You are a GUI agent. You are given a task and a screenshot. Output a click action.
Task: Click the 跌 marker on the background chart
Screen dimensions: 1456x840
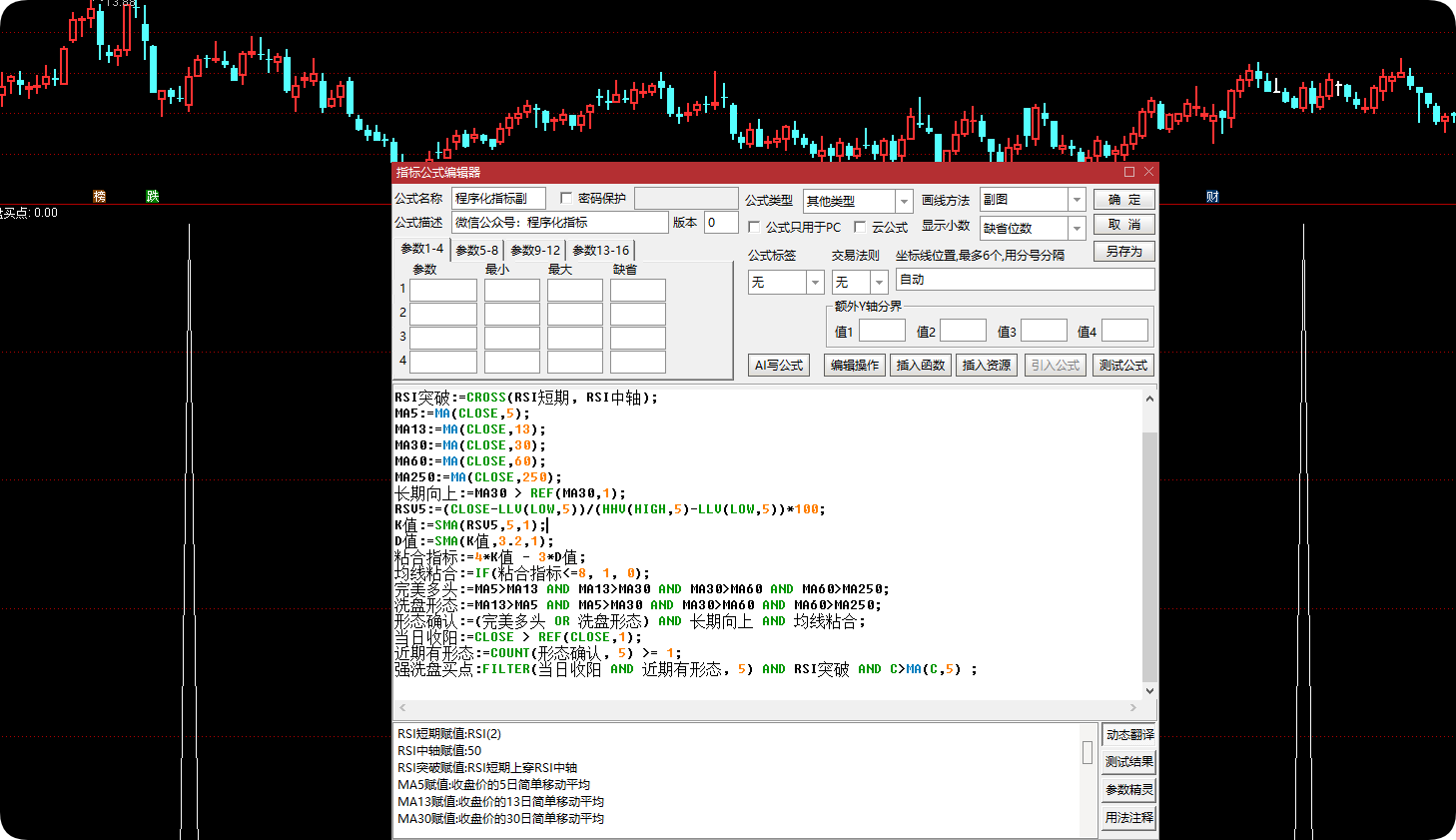click(x=152, y=197)
